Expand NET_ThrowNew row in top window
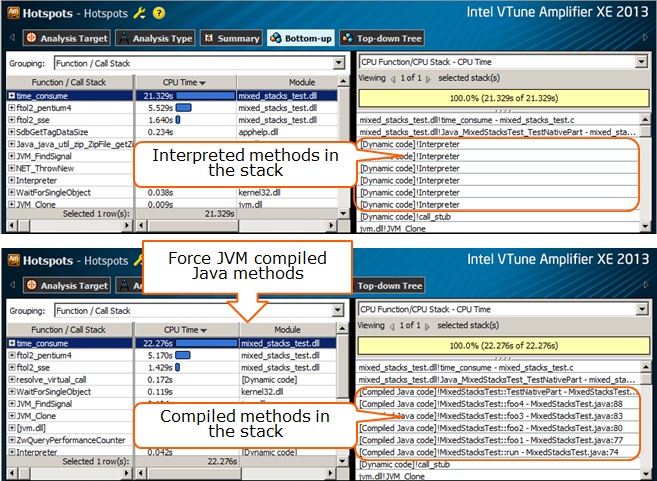 12,168
